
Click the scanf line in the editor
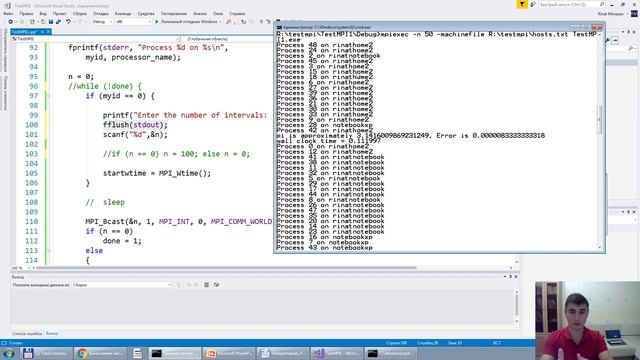[135, 134]
